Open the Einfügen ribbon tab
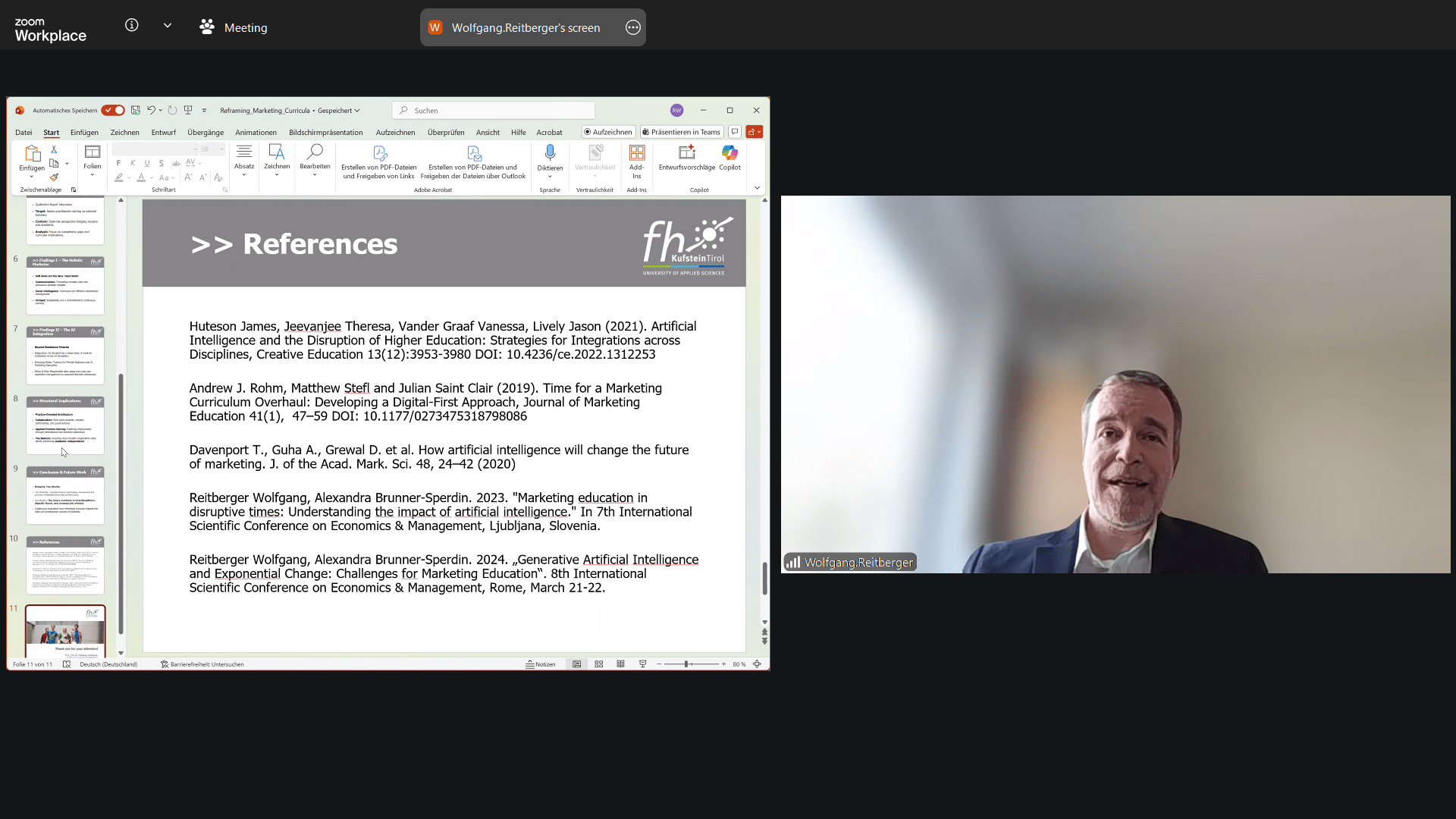 tap(84, 133)
